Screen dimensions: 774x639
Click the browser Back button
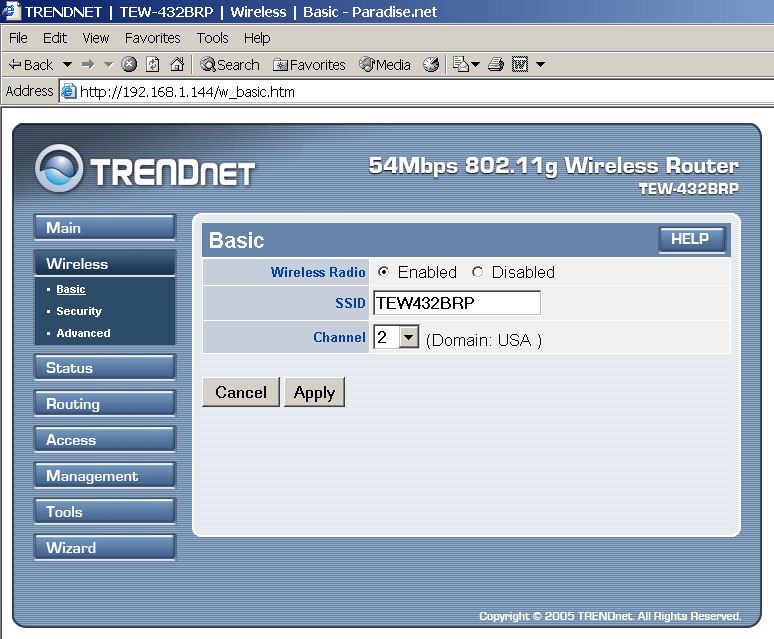pos(31,65)
